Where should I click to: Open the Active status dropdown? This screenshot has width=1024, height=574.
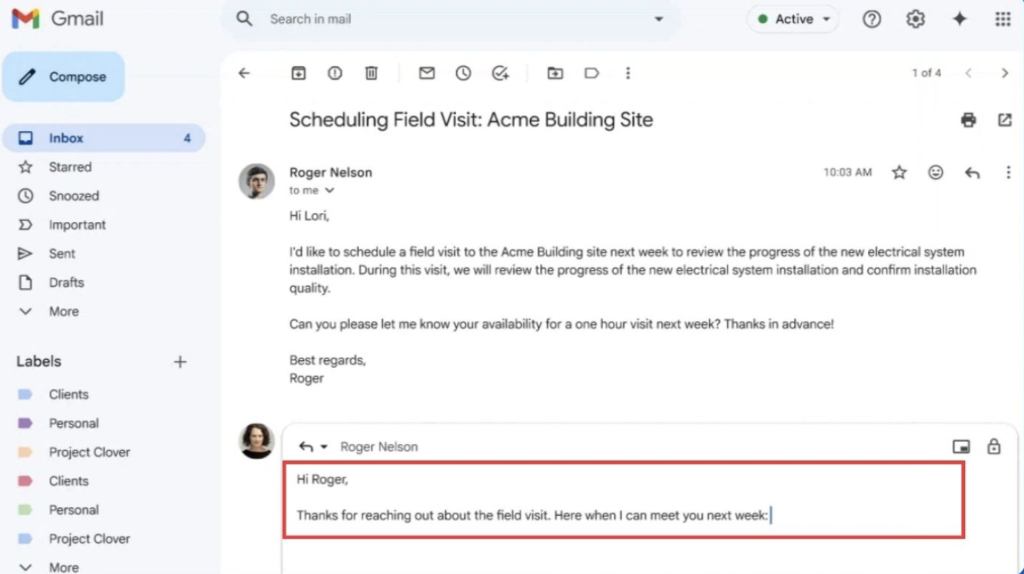[795, 19]
